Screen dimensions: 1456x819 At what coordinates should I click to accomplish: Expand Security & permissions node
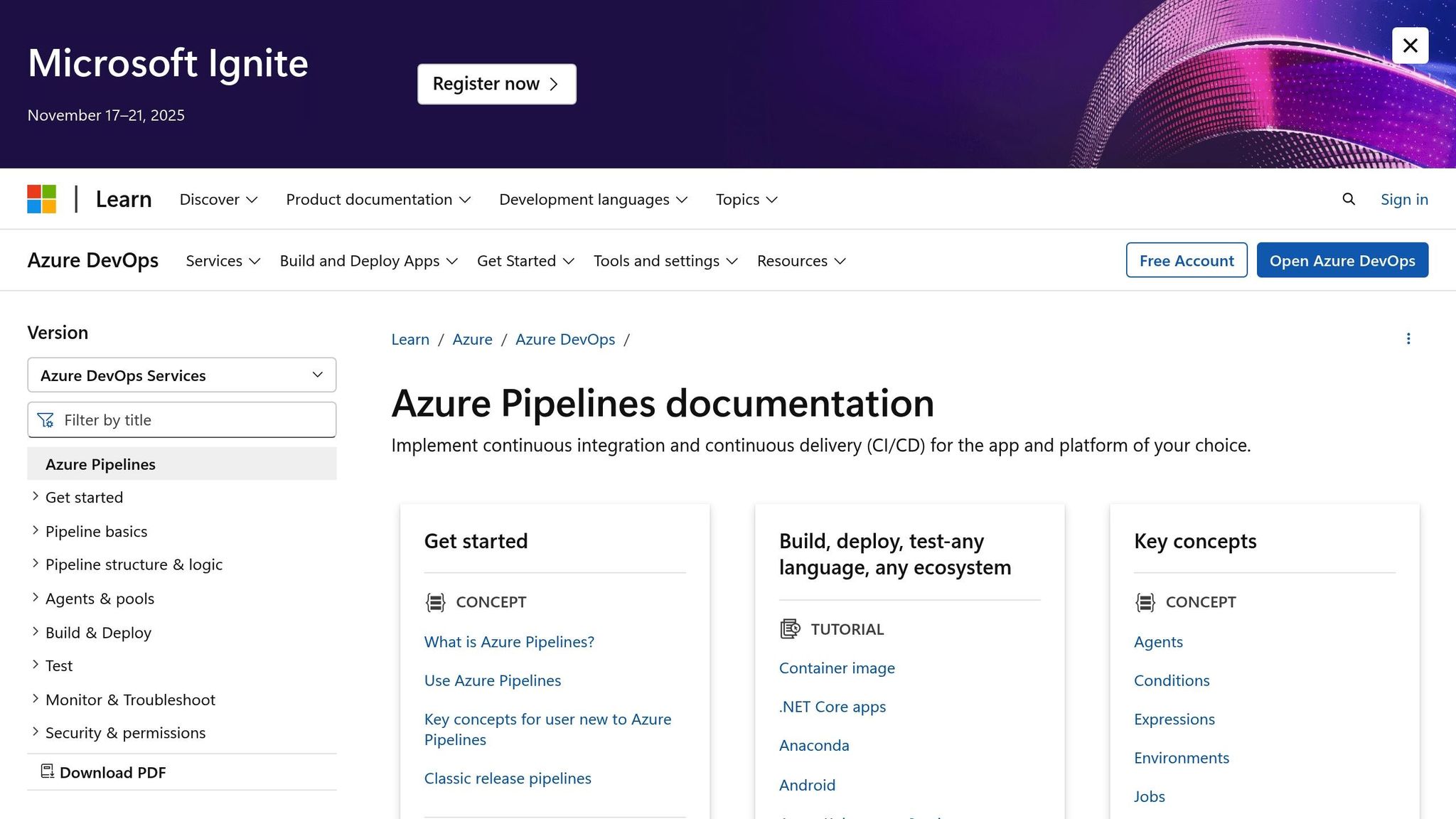coord(35,732)
